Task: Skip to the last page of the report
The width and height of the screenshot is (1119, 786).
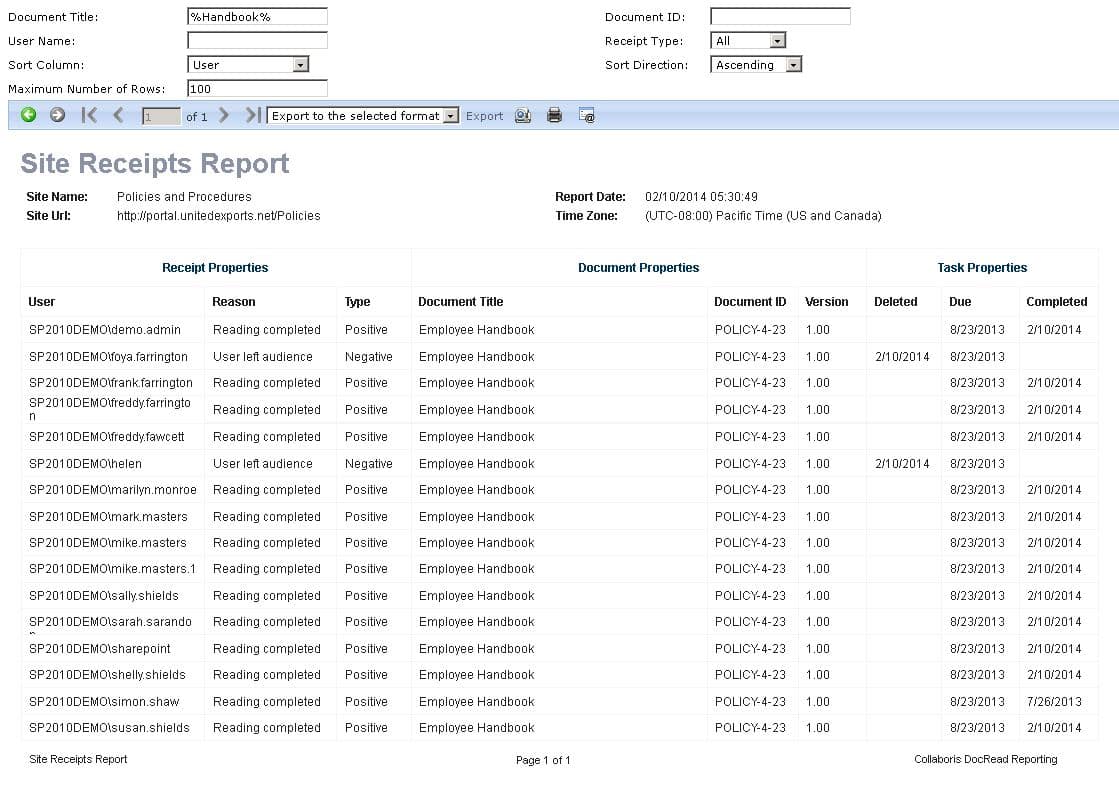Action: click(251, 115)
